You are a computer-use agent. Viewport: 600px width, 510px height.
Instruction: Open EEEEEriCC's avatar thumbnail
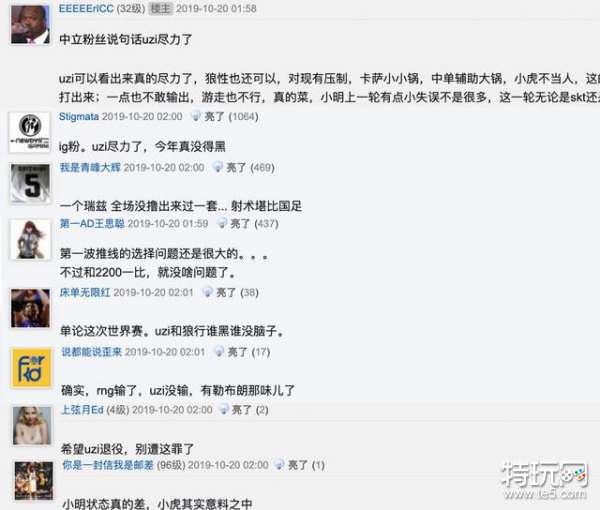(30, 24)
